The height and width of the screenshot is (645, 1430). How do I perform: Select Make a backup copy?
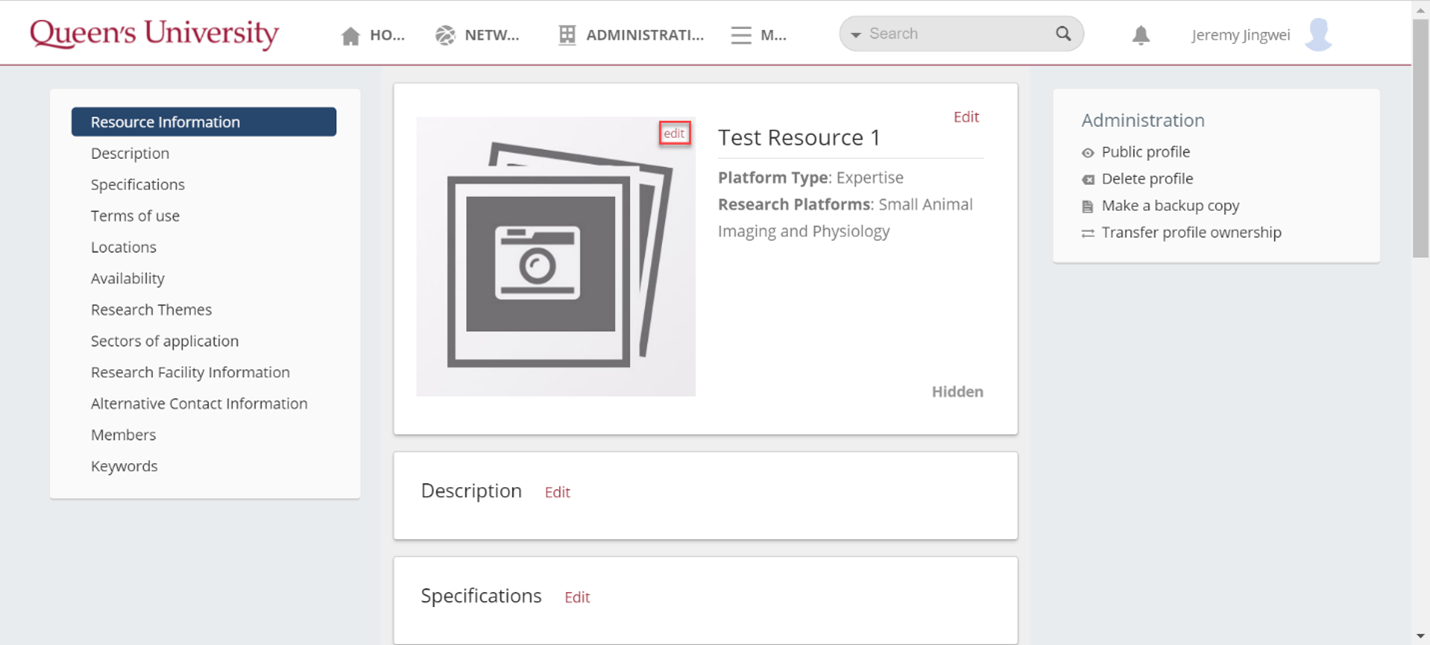pos(1170,206)
